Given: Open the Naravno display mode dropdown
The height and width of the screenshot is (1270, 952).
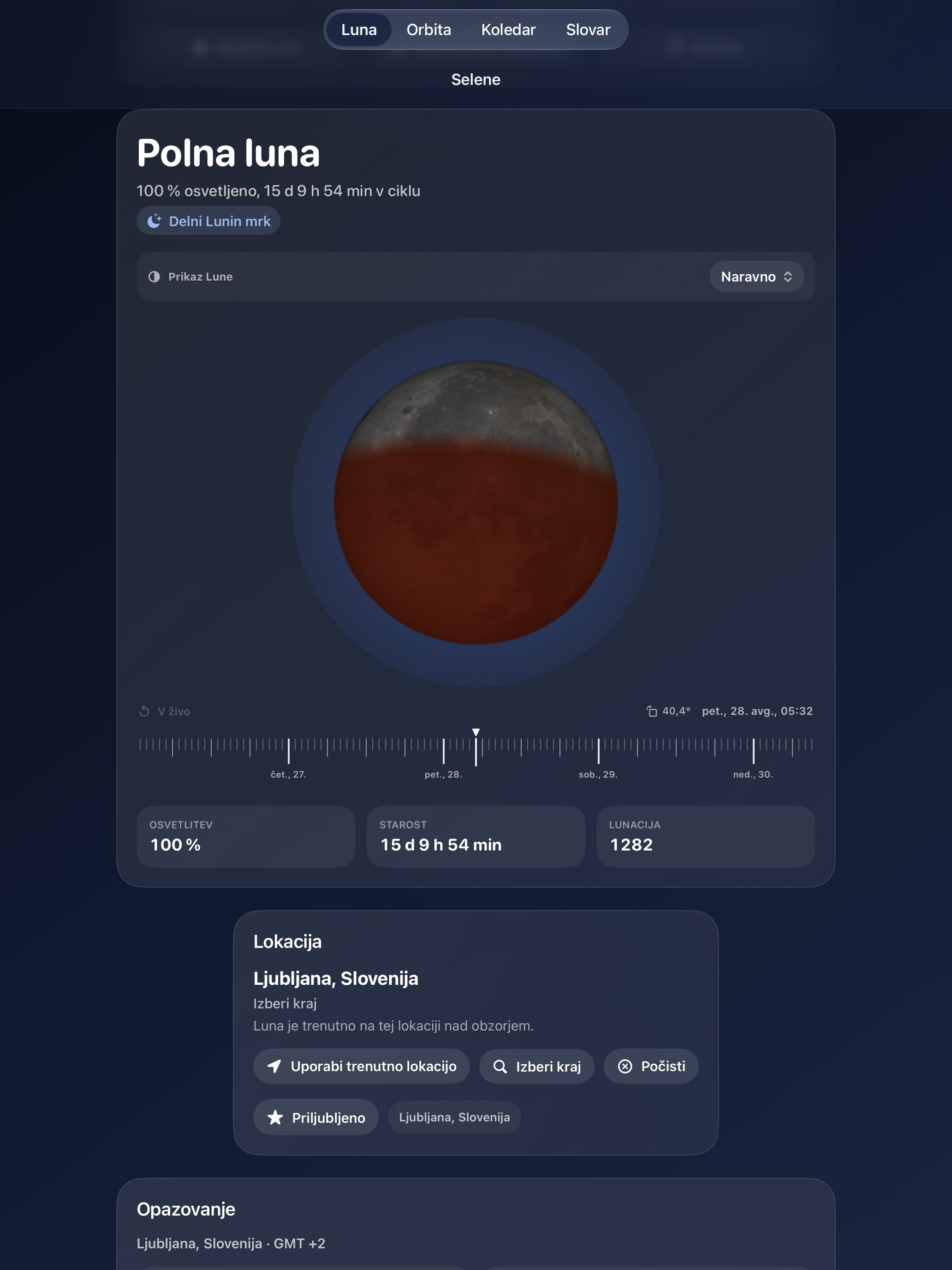Looking at the screenshot, I should click(x=756, y=277).
